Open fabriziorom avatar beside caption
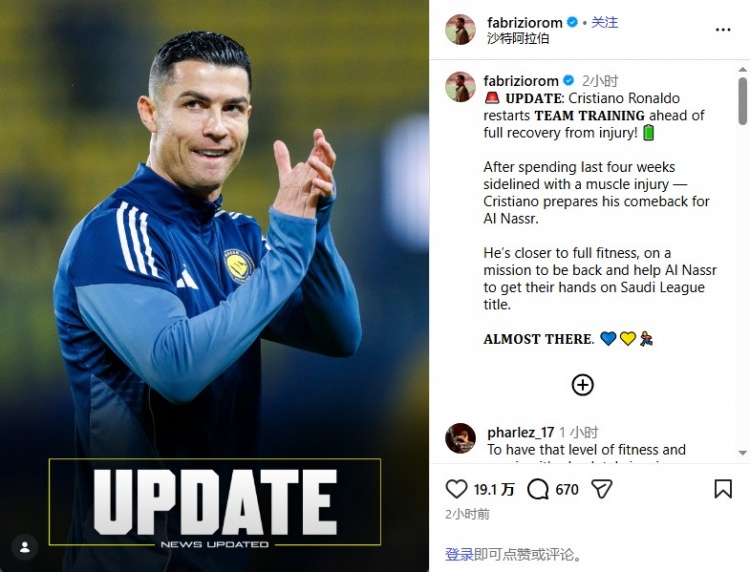This screenshot has width=750, height=572. 460,87
